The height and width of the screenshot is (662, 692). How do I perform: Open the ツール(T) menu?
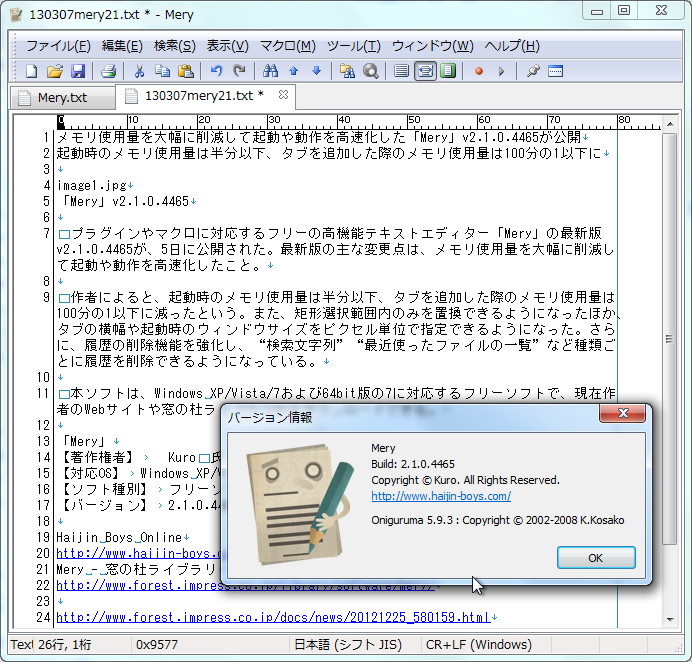354,46
